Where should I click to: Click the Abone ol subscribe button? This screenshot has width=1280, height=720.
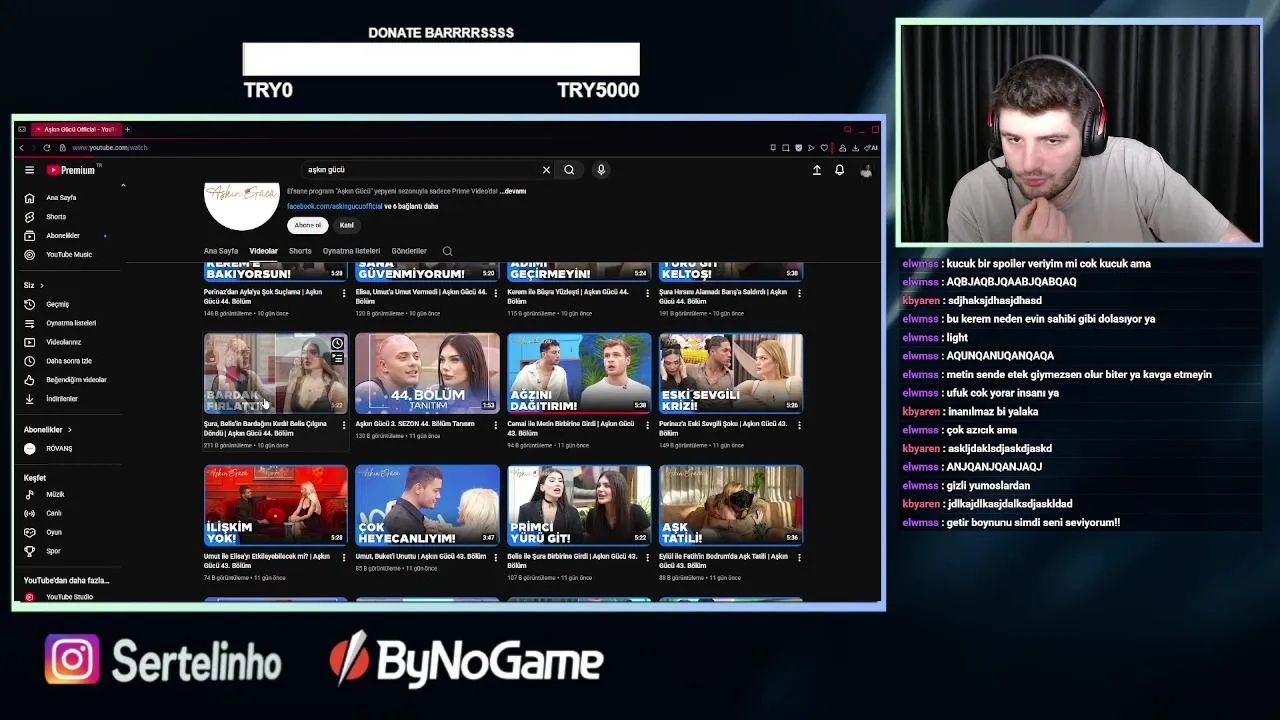[x=308, y=225]
